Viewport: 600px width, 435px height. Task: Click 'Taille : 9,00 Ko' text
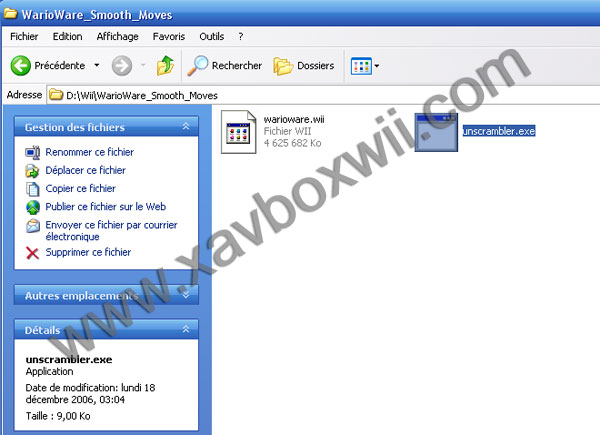click(58, 416)
